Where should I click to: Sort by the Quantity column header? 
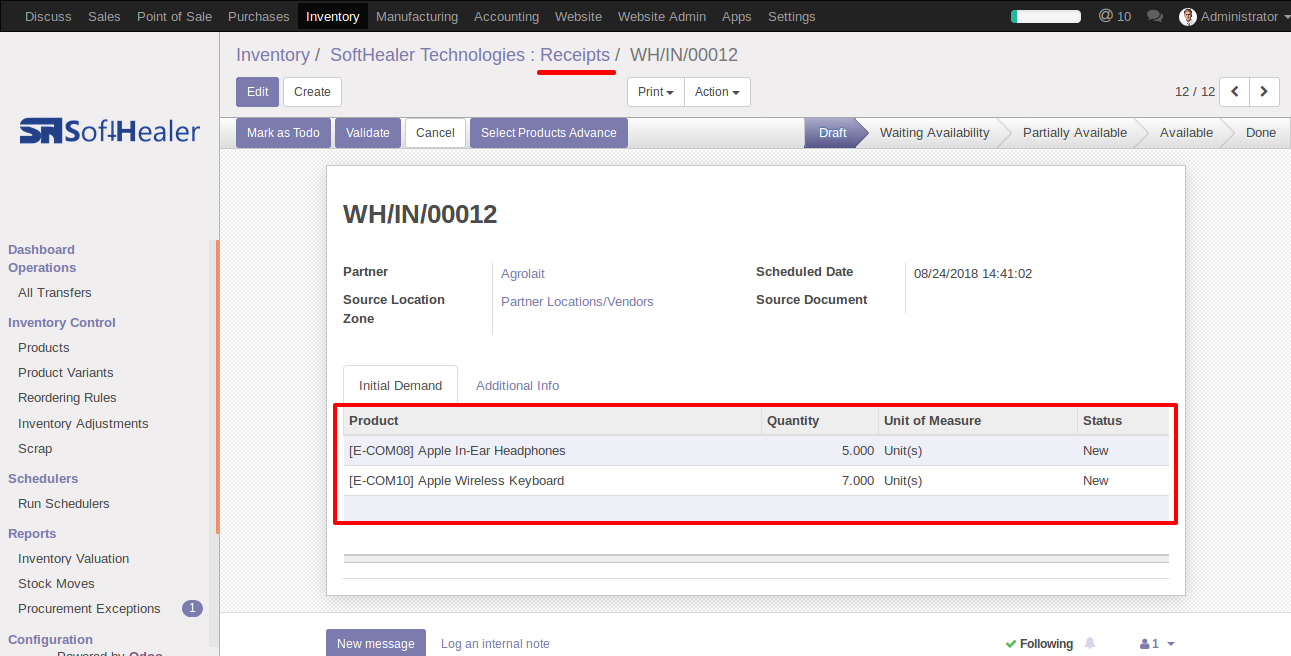tap(819, 421)
